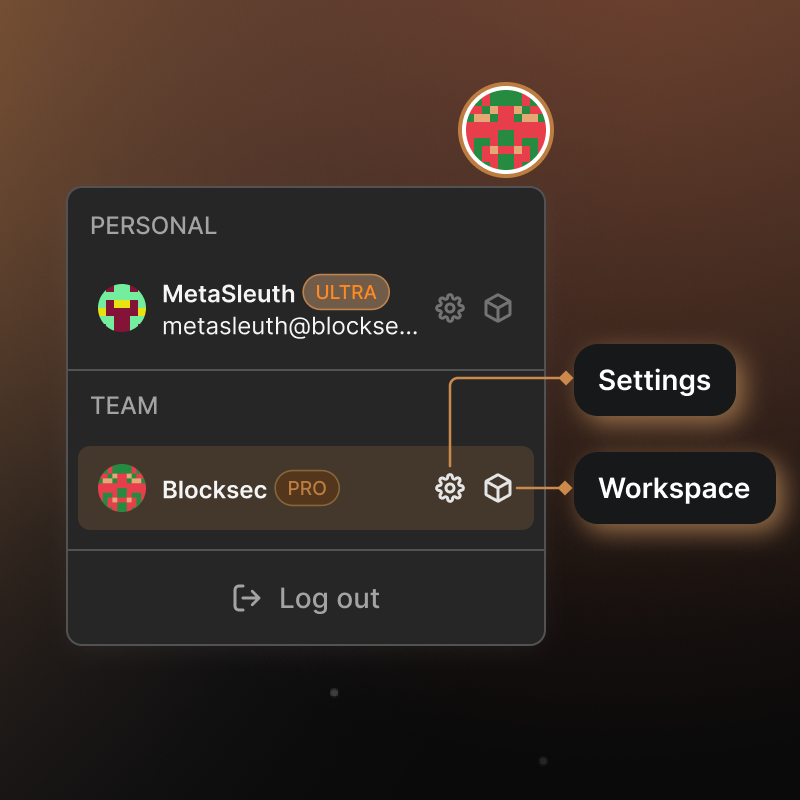The height and width of the screenshot is (800, 800).
Task: Click the large profile avatar above the menu
Action: (x=506, y=130)
